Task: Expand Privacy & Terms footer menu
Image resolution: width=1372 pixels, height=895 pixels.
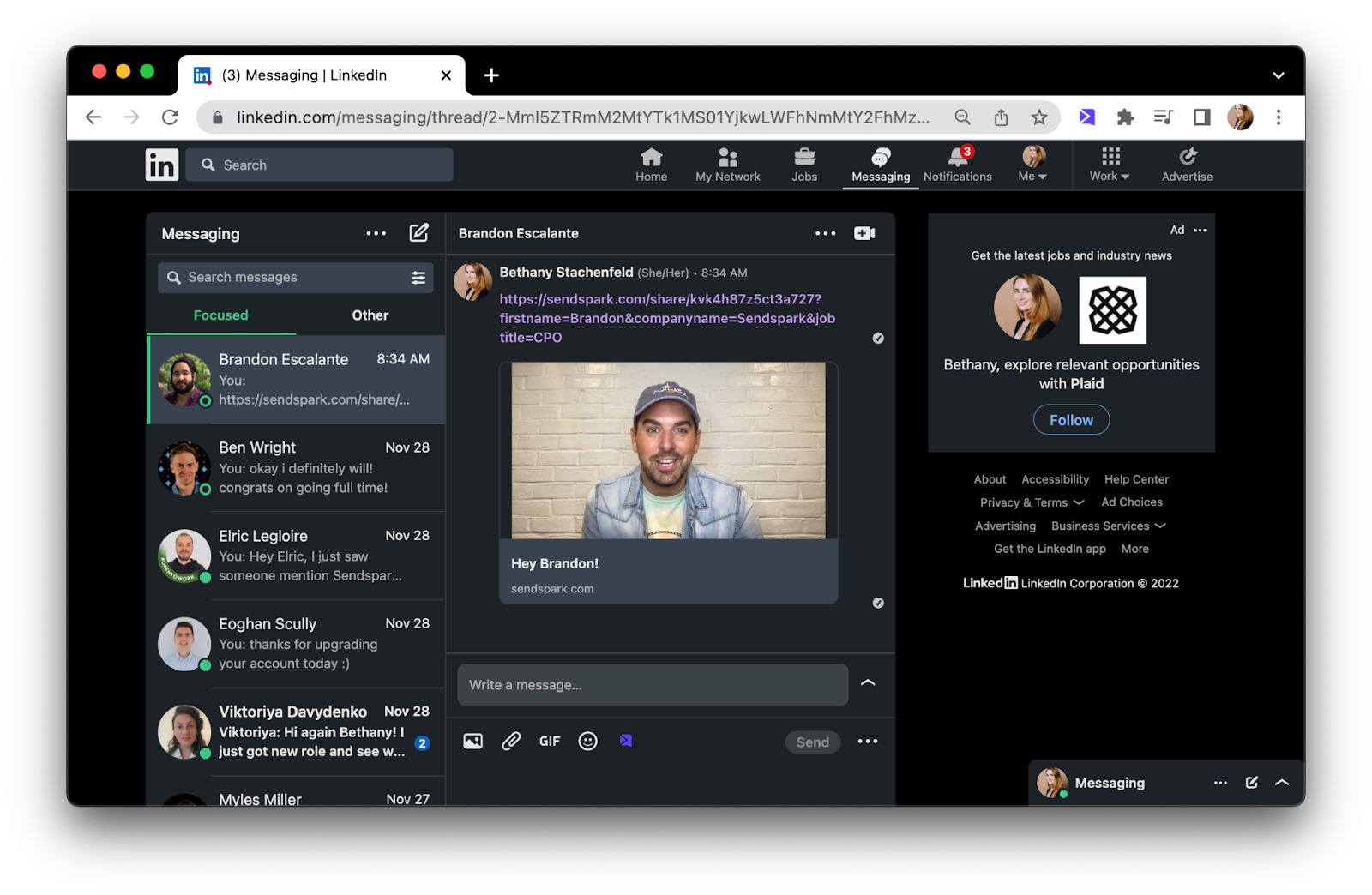Action: point(1032,502)
